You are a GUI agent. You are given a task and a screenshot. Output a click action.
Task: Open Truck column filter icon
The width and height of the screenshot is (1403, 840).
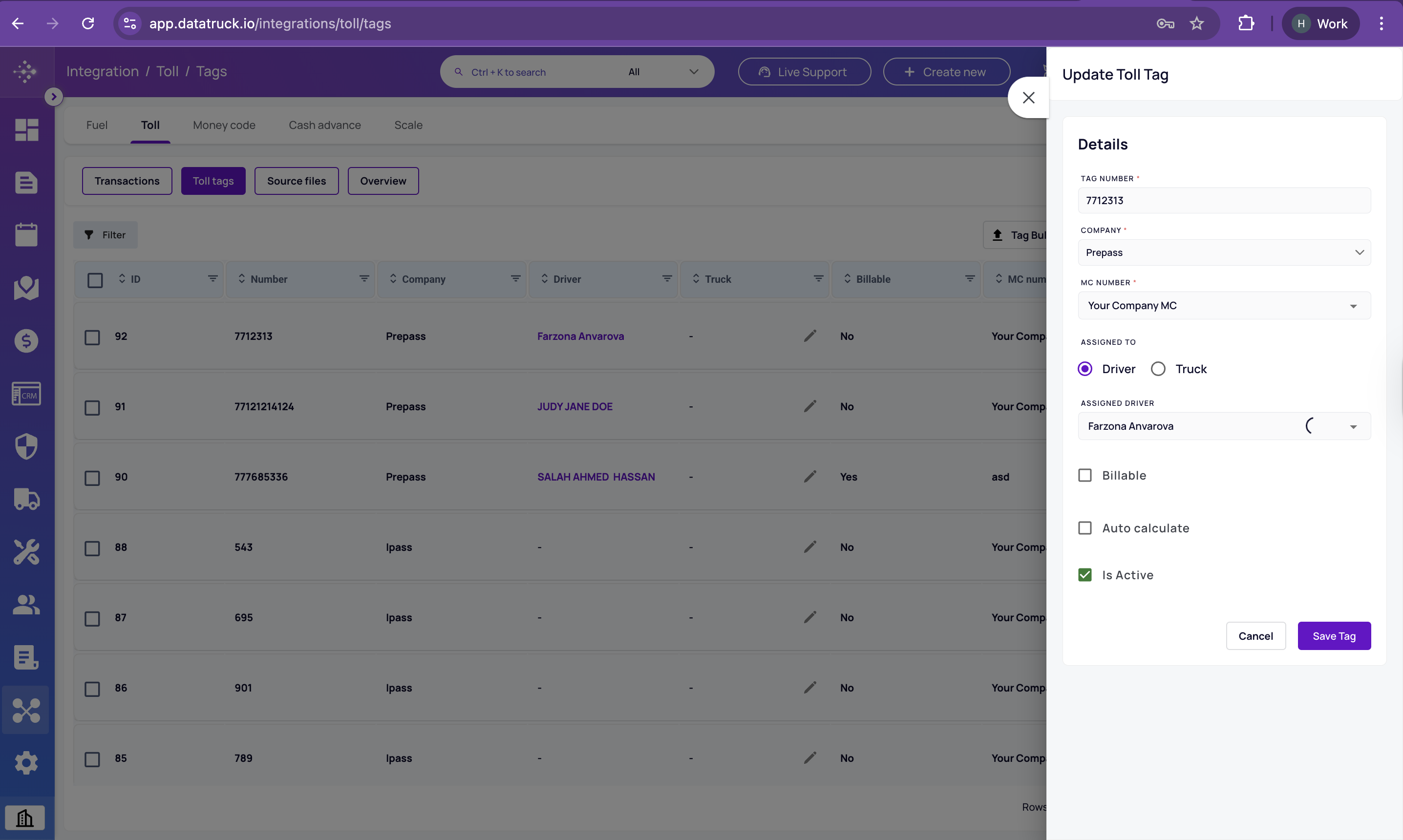click(x=819, y=279)
